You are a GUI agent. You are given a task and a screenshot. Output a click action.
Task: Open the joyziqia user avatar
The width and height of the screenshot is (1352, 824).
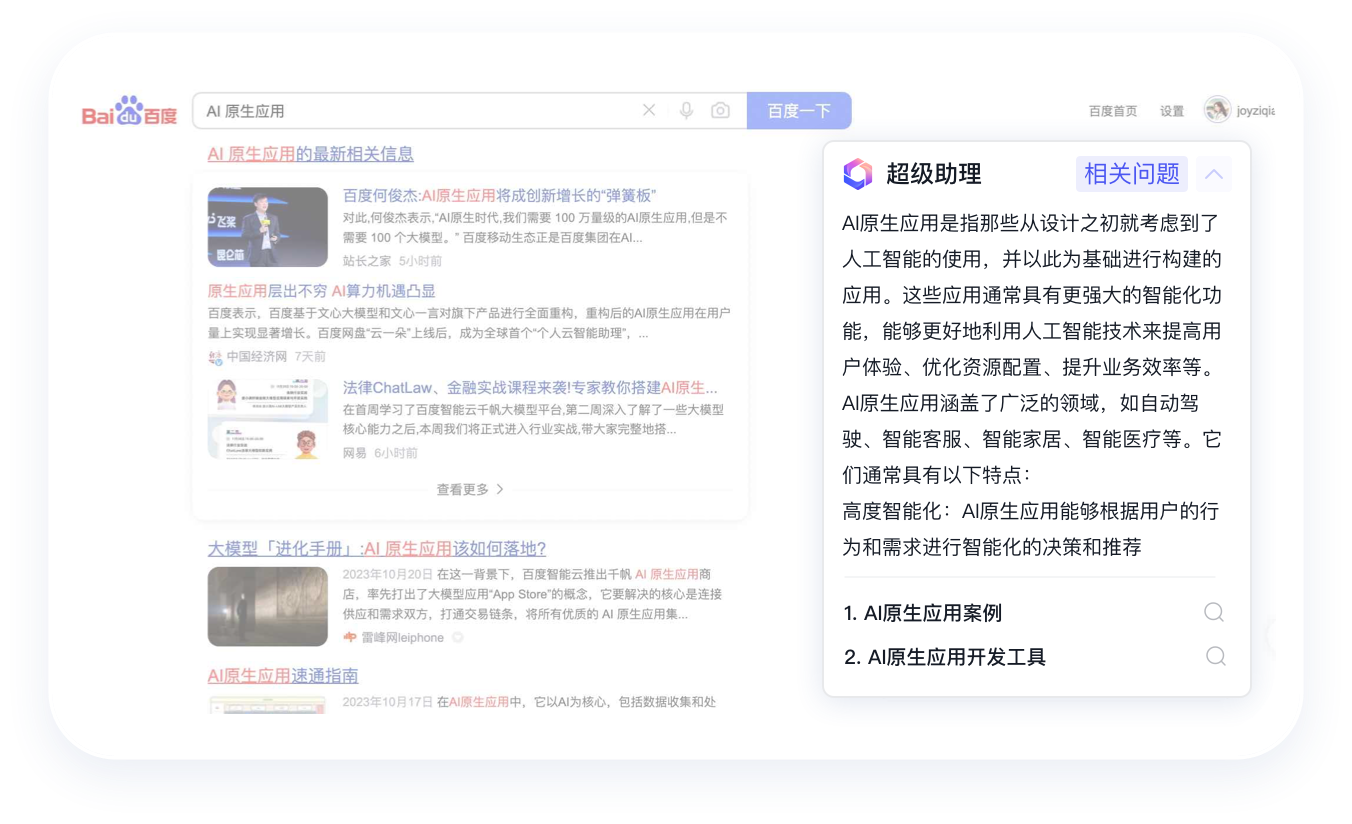(1217, 110)
